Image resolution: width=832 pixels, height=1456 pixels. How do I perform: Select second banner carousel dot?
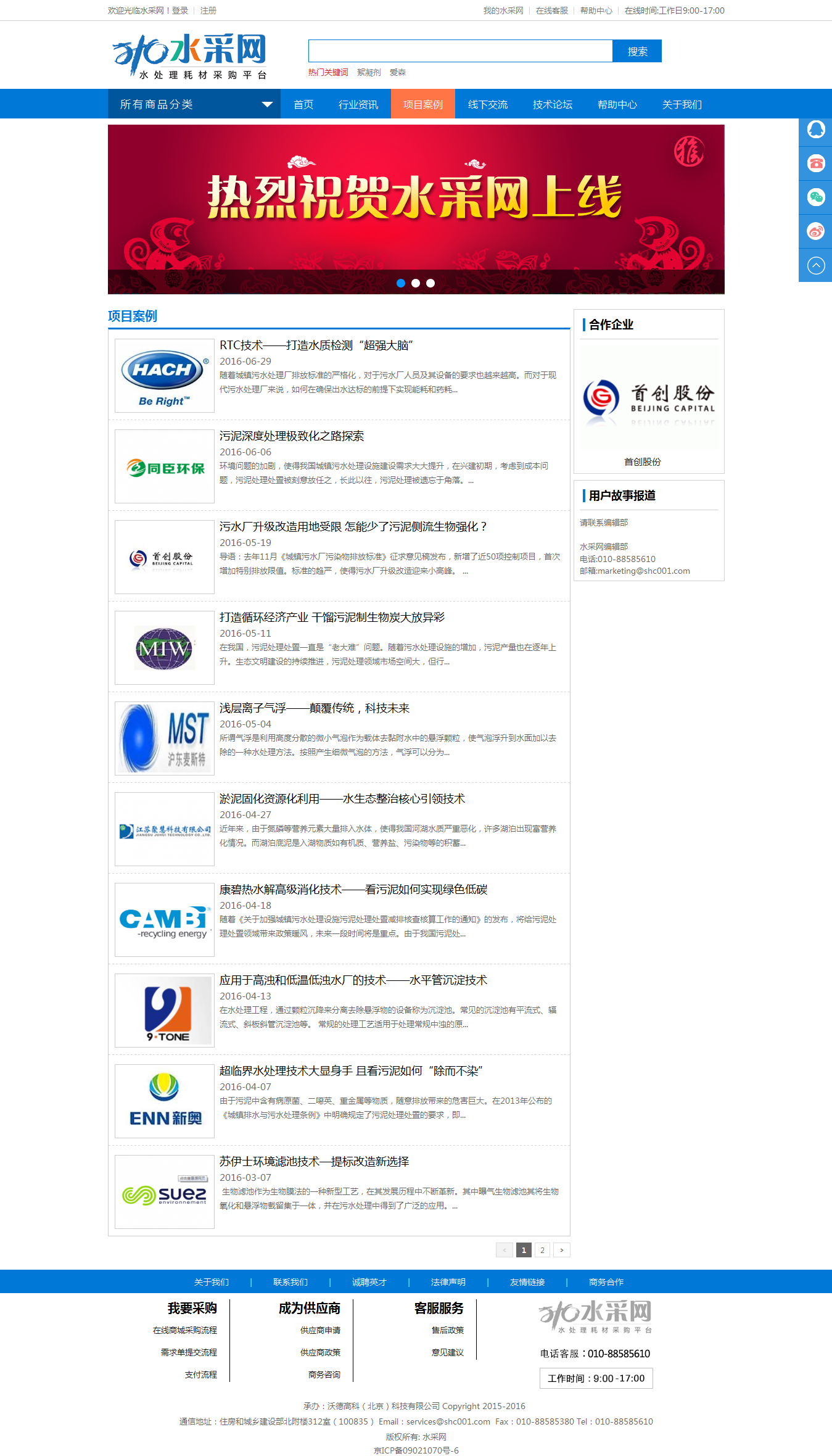(416, 283)
